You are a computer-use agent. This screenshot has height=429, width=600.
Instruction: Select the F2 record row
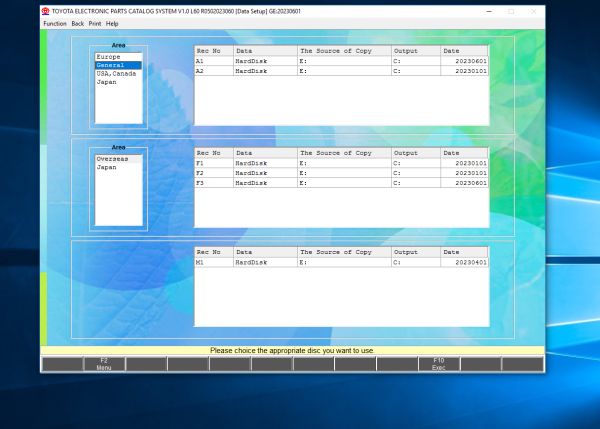click(341, 173)
